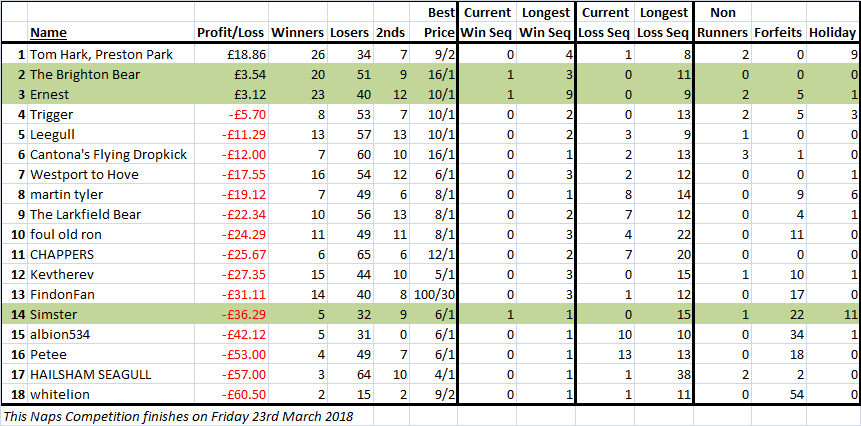This screenshot has width=861, height=426.
Task: Select Trigger's loss value -£5.70
Action: [248, 115]
